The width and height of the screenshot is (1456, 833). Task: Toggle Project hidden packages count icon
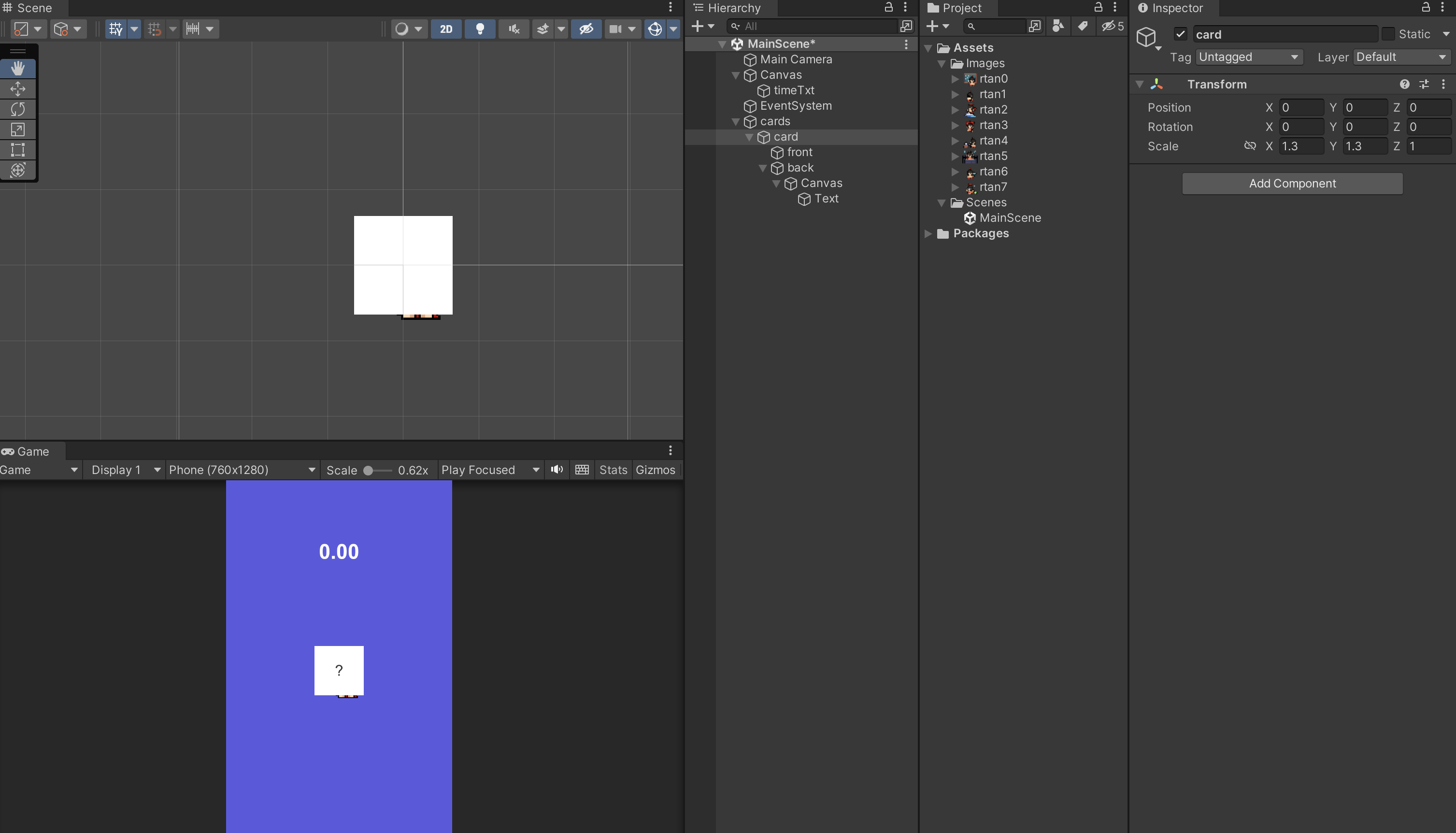[x=1113, y=26]
